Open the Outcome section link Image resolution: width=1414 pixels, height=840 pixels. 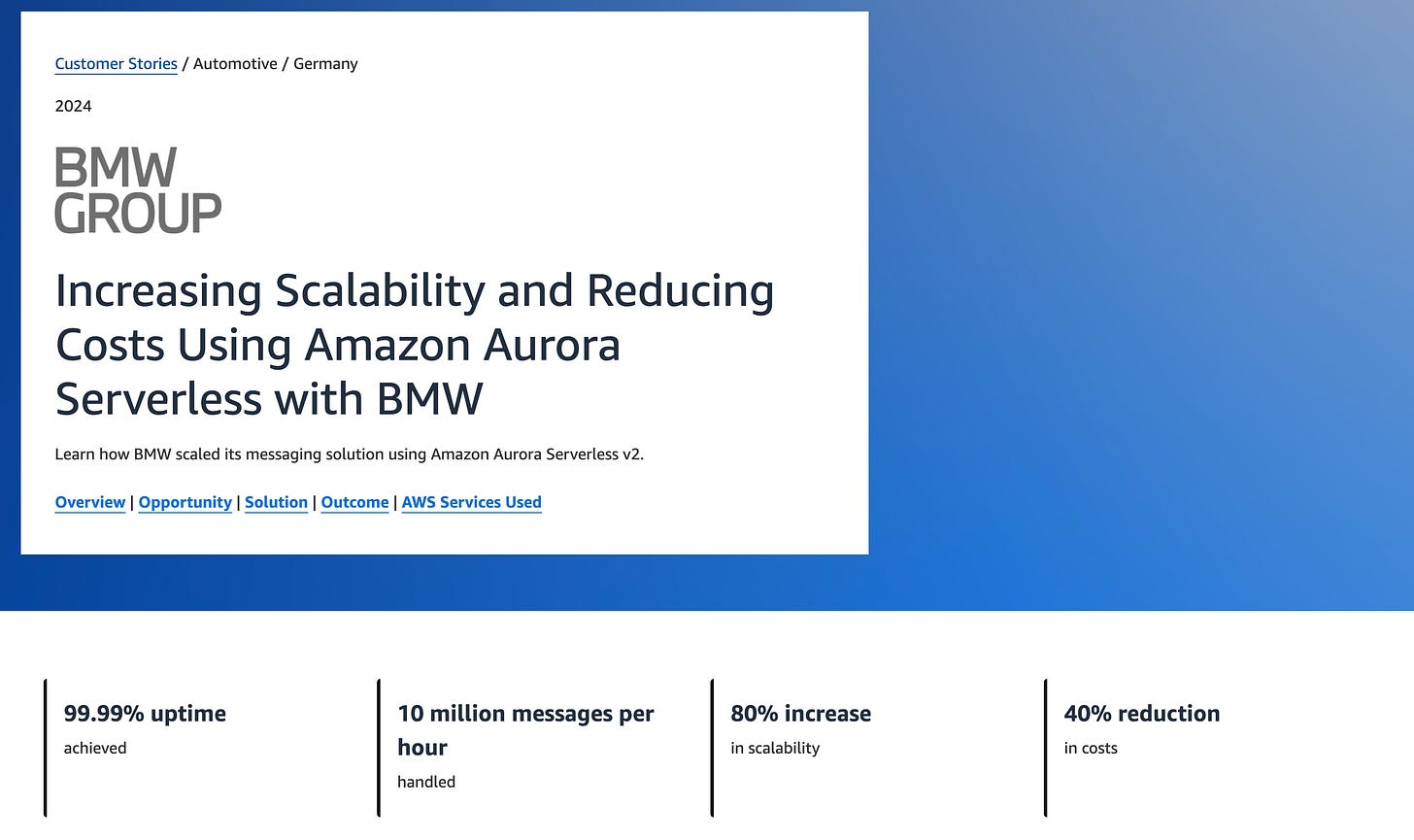[354, 502]
